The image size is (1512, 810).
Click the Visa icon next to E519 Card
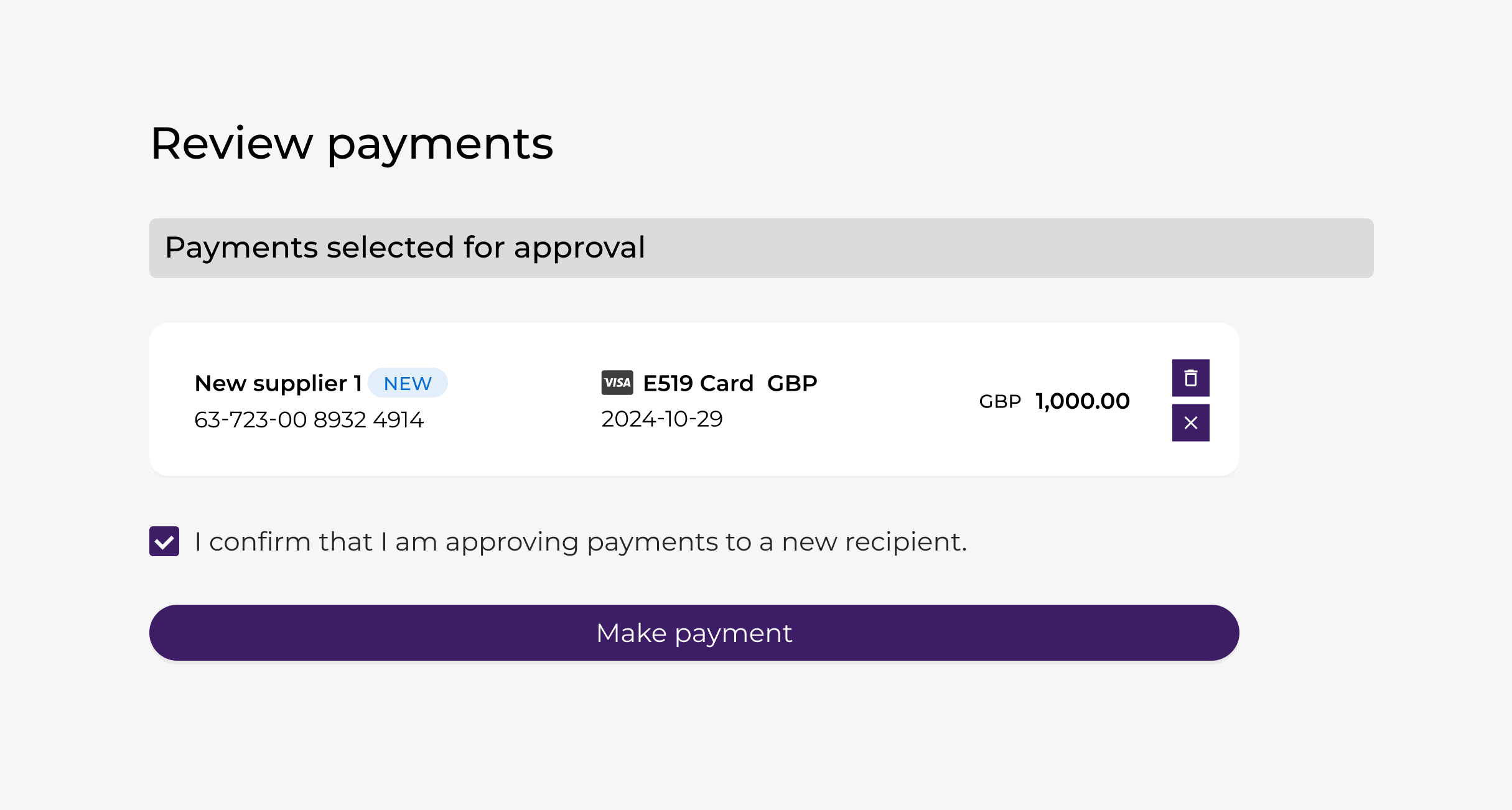(x=618, y=383)
